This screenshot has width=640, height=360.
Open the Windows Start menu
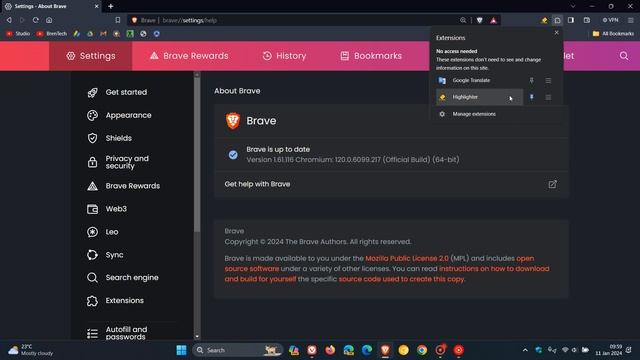[x=181, y=350]
